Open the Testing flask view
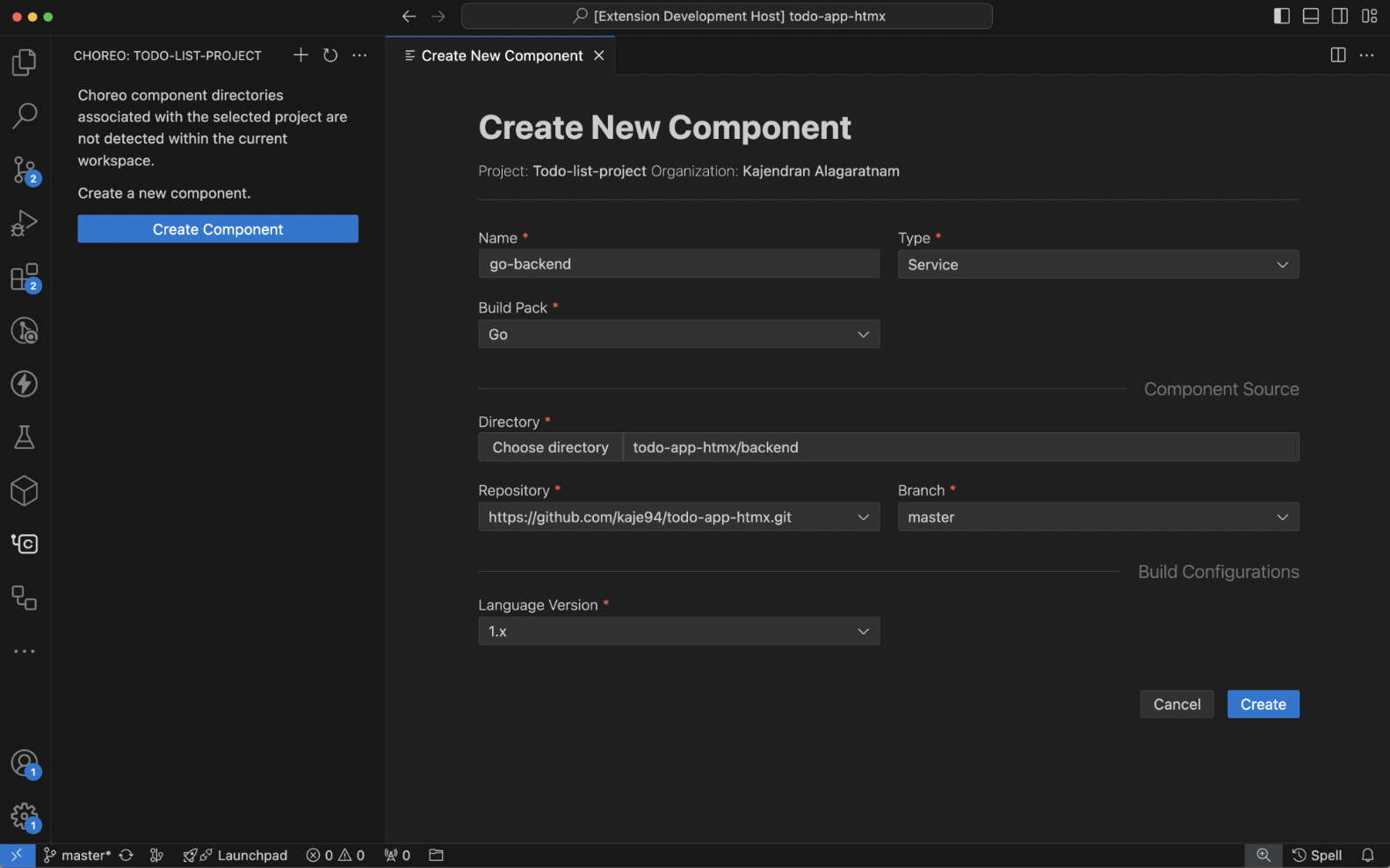Image resolution: width=1390 pixels, height=868 pixels. point(25,438)
